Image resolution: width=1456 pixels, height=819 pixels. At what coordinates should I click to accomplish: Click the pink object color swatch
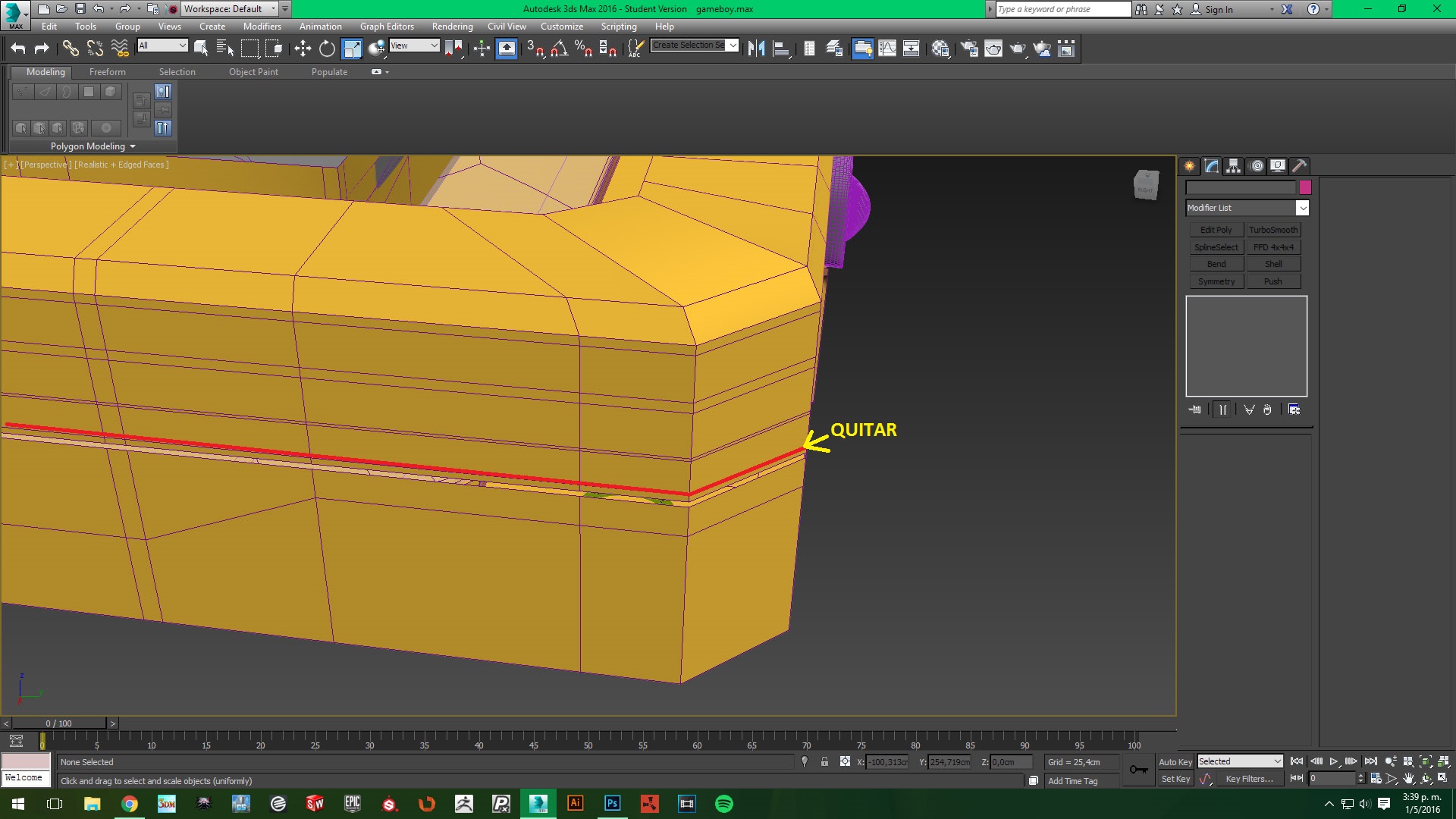1305,187
